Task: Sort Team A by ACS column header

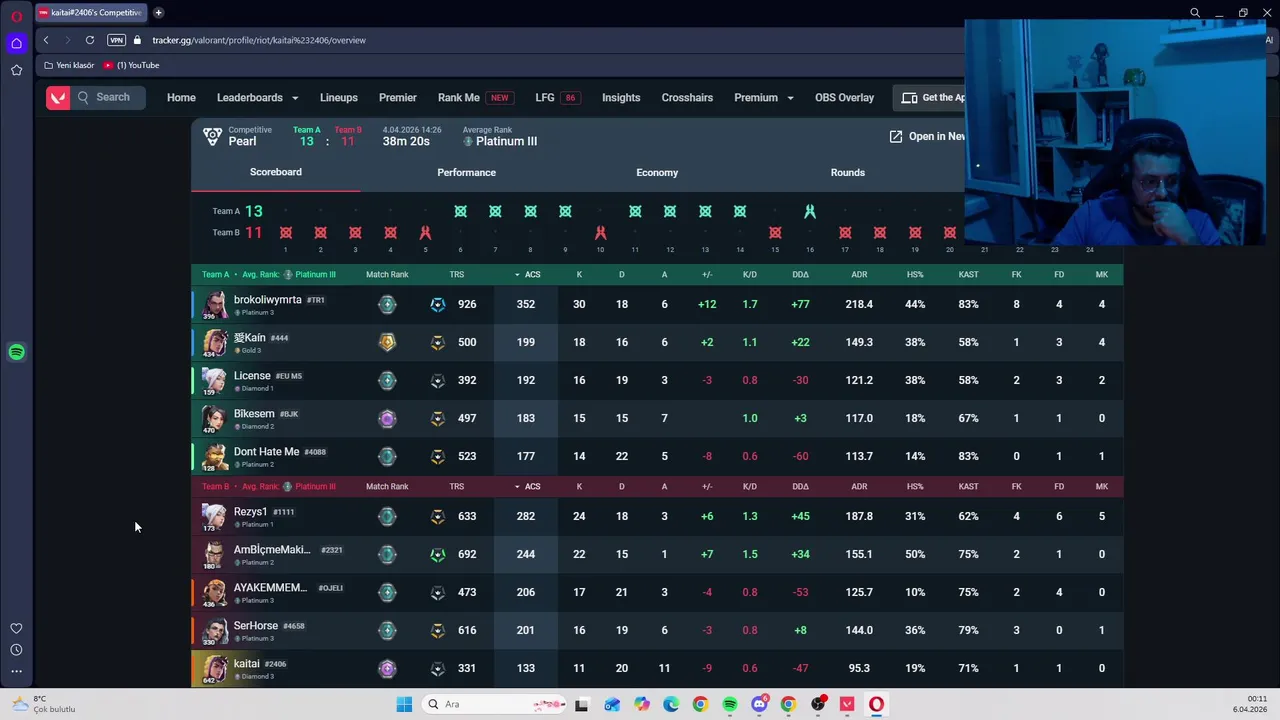Action: click(527, 274)
